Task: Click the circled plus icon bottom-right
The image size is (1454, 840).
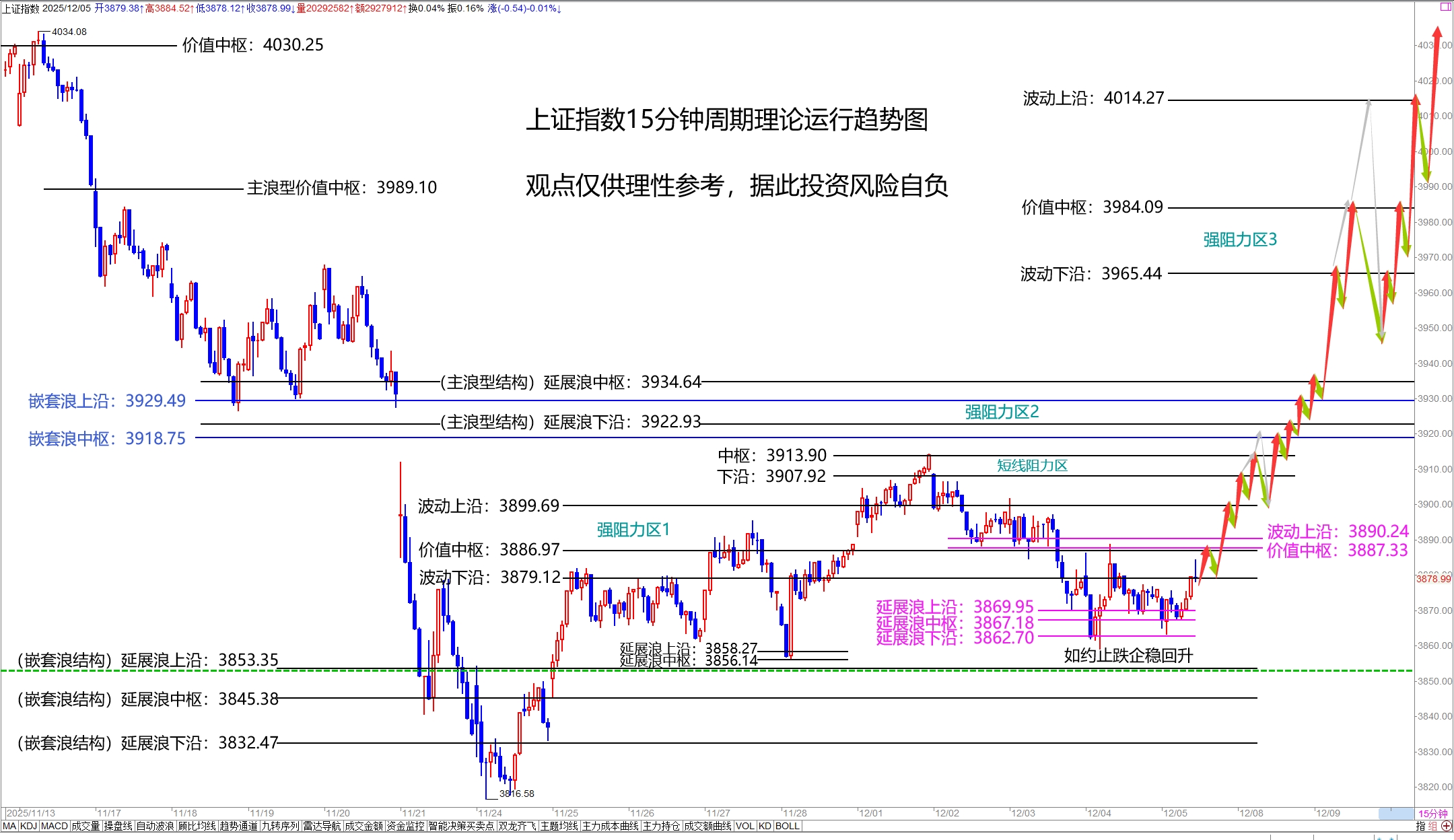Action: pos(1446,826)
